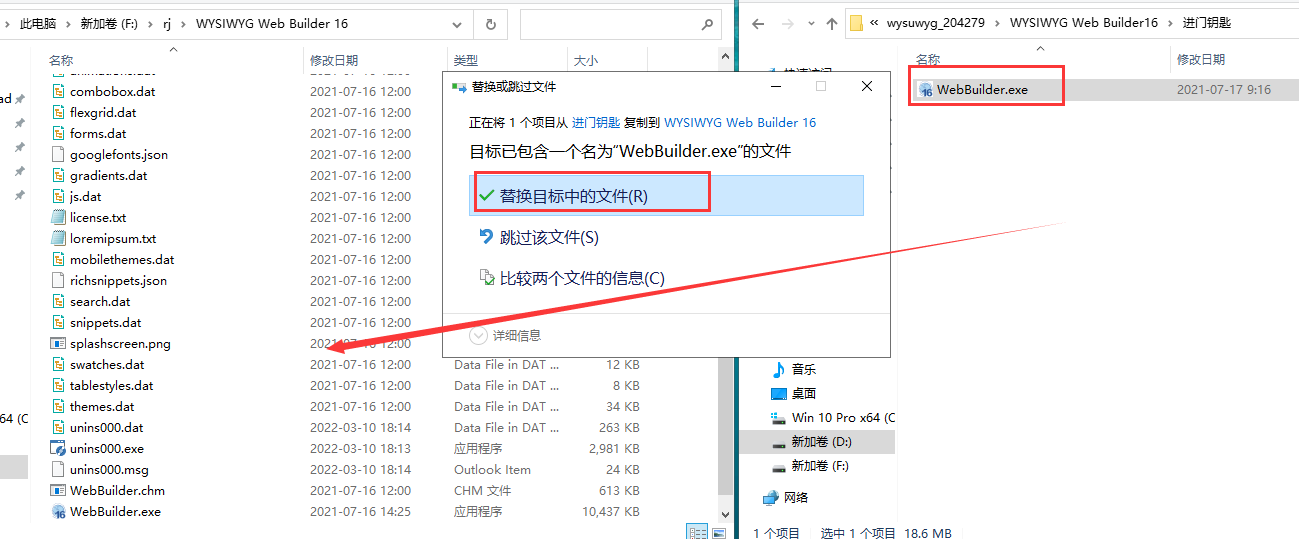1299x539 pixels.
Task: Click the splashscreen.png image icon
Action: point(58,343)
